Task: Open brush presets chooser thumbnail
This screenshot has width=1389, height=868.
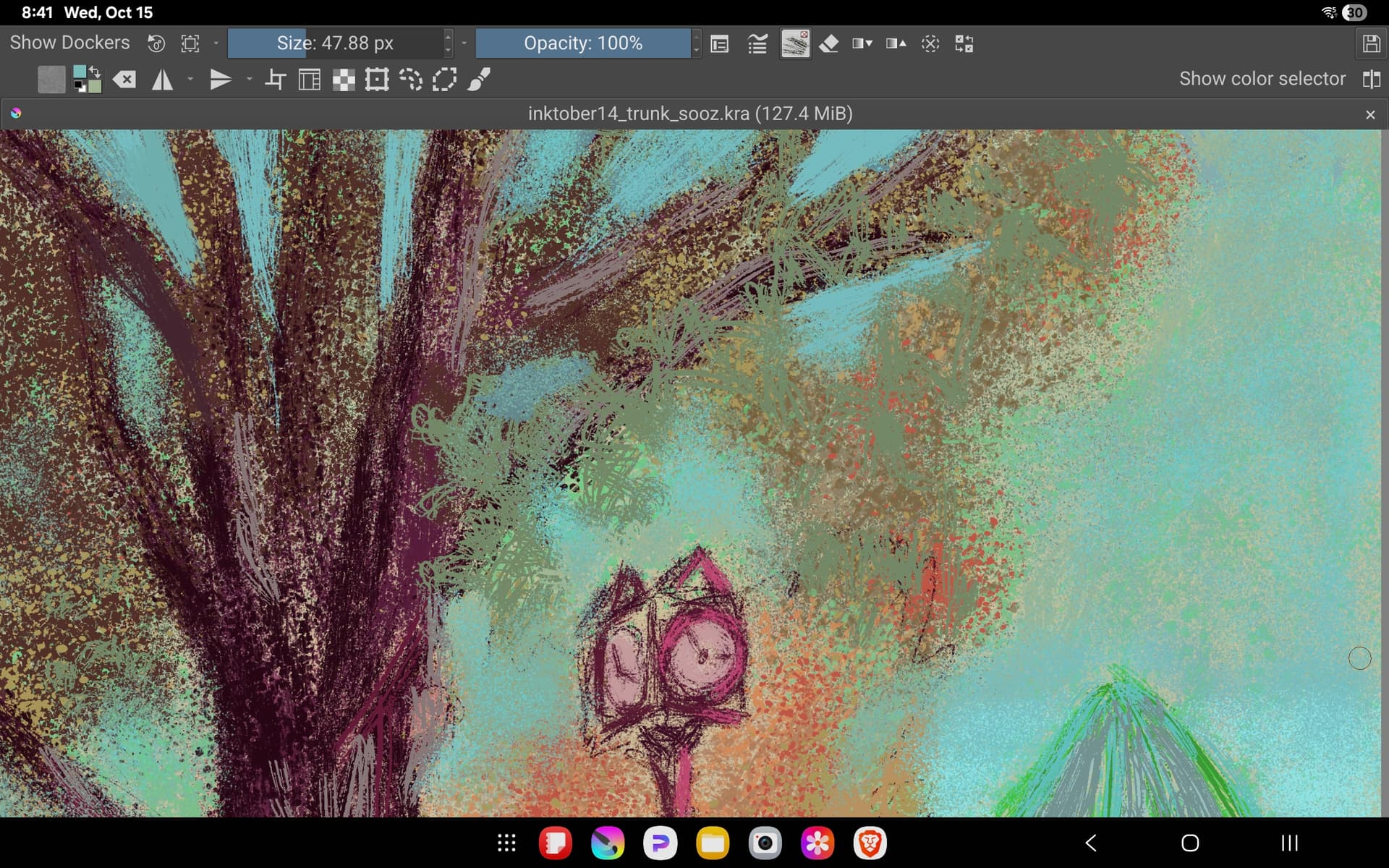Action: [795, 43]
